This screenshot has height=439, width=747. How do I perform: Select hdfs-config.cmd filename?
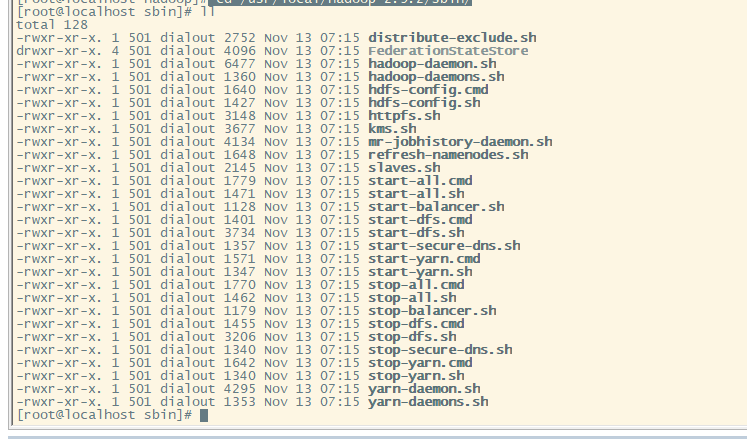(x=428, y=90)
